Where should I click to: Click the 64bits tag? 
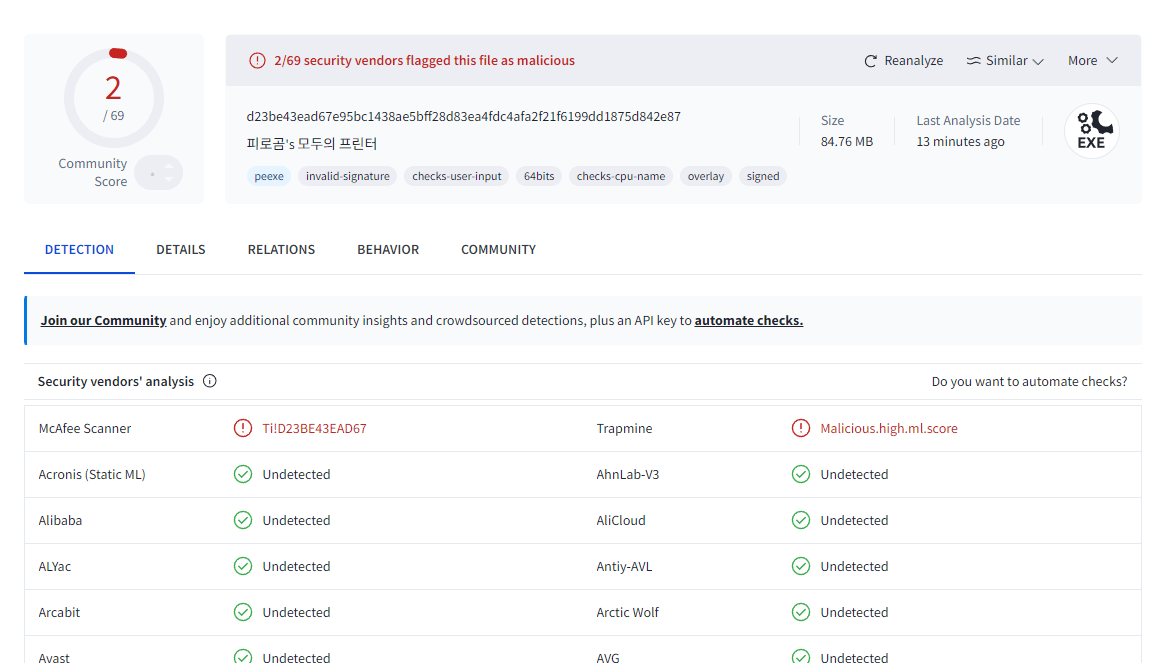539,177
